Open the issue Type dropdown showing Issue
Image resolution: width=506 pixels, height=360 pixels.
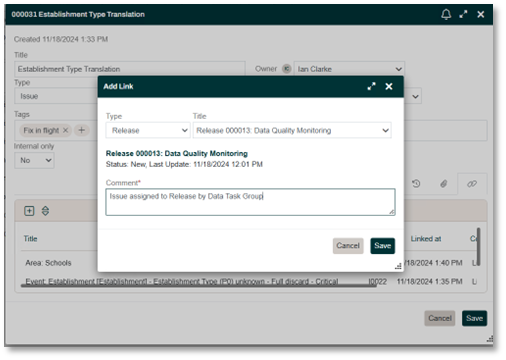click(x=56, y=96)
